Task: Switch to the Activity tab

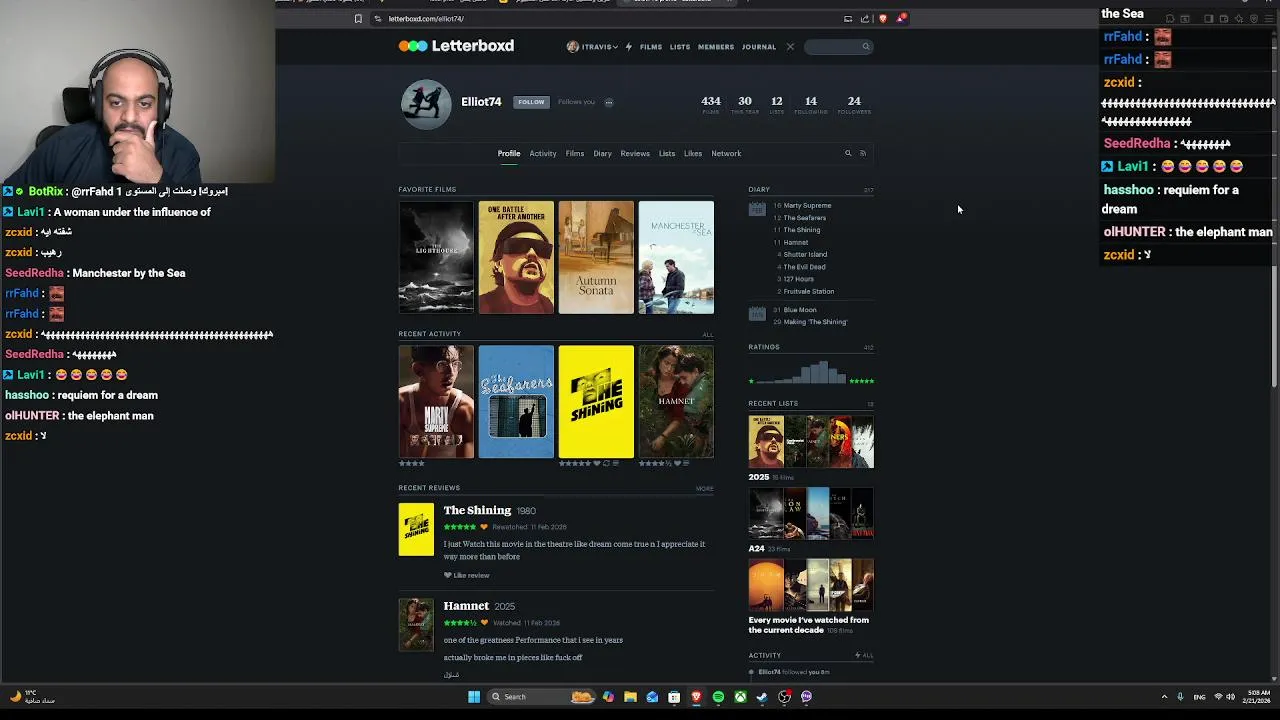Action: [543, 154]
